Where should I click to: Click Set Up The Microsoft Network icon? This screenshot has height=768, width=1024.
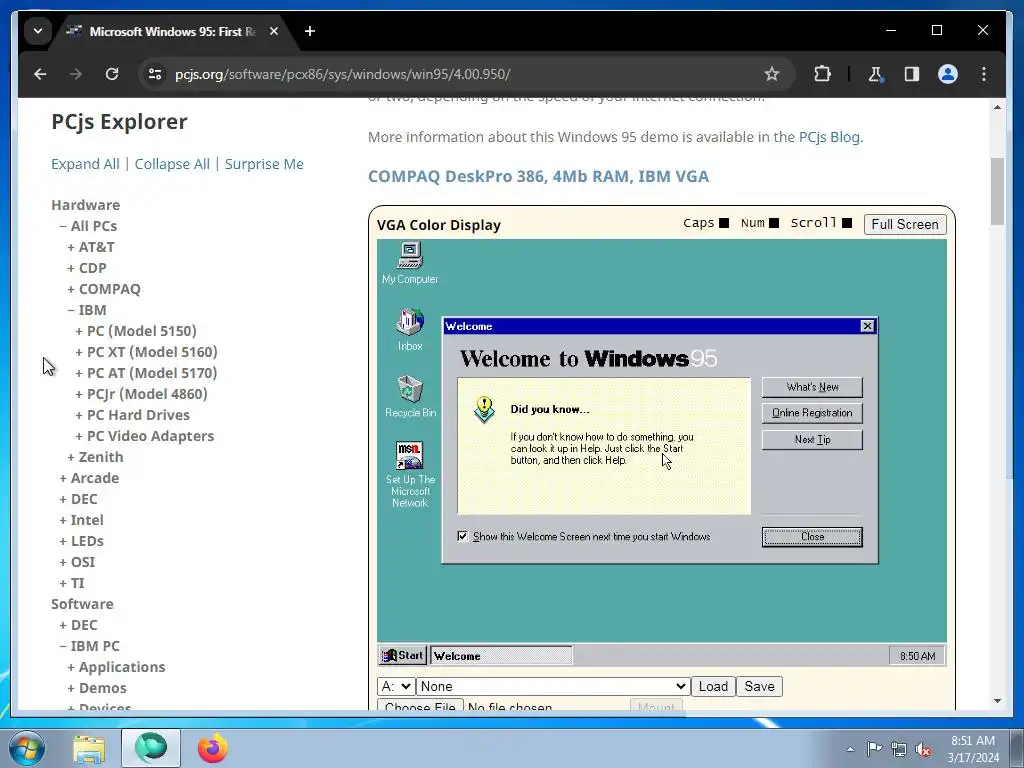[410, 474]
